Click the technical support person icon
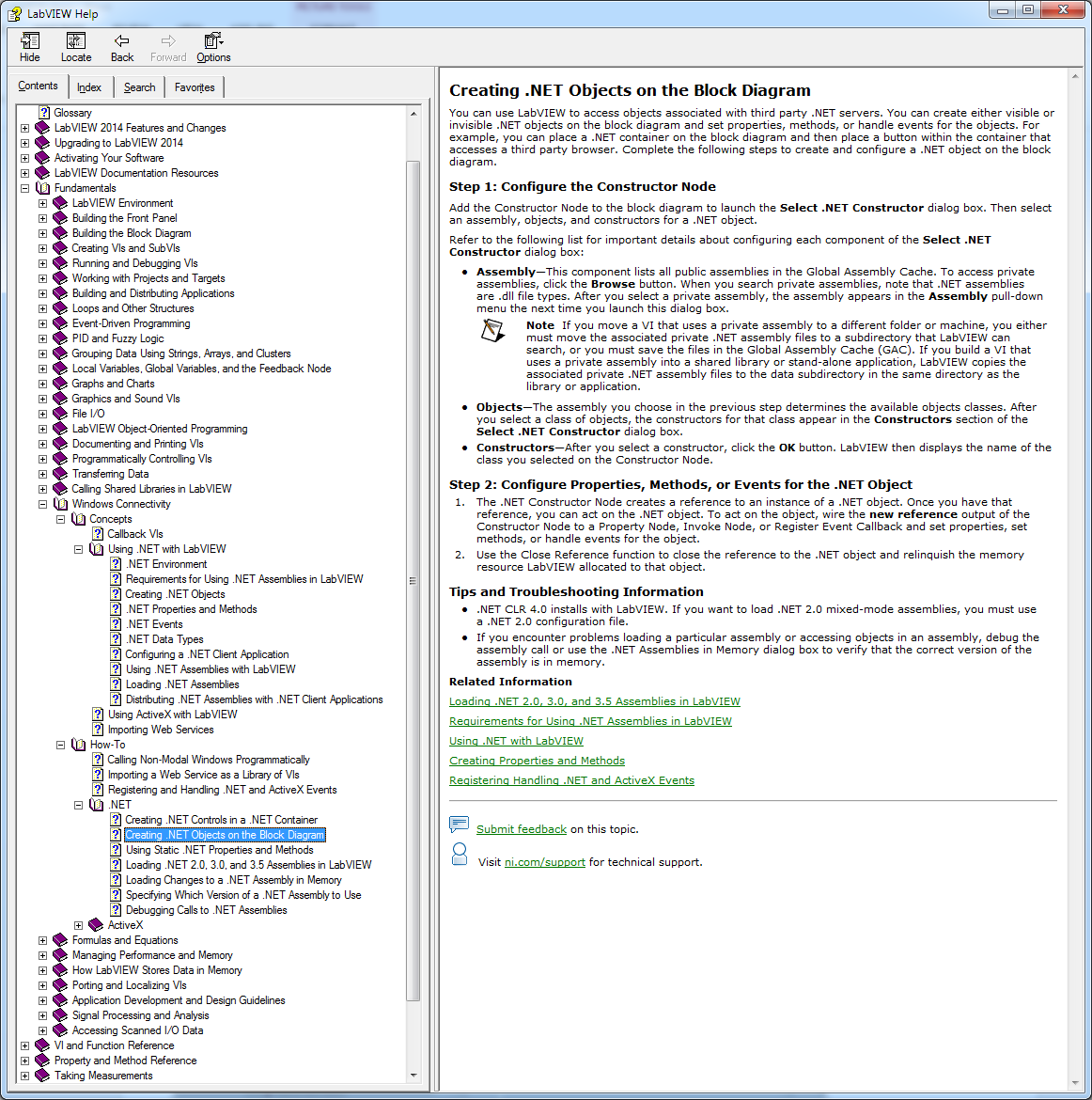This screenshot has width=1092, height=1100. pyautogui.click(x=459, y=854)
